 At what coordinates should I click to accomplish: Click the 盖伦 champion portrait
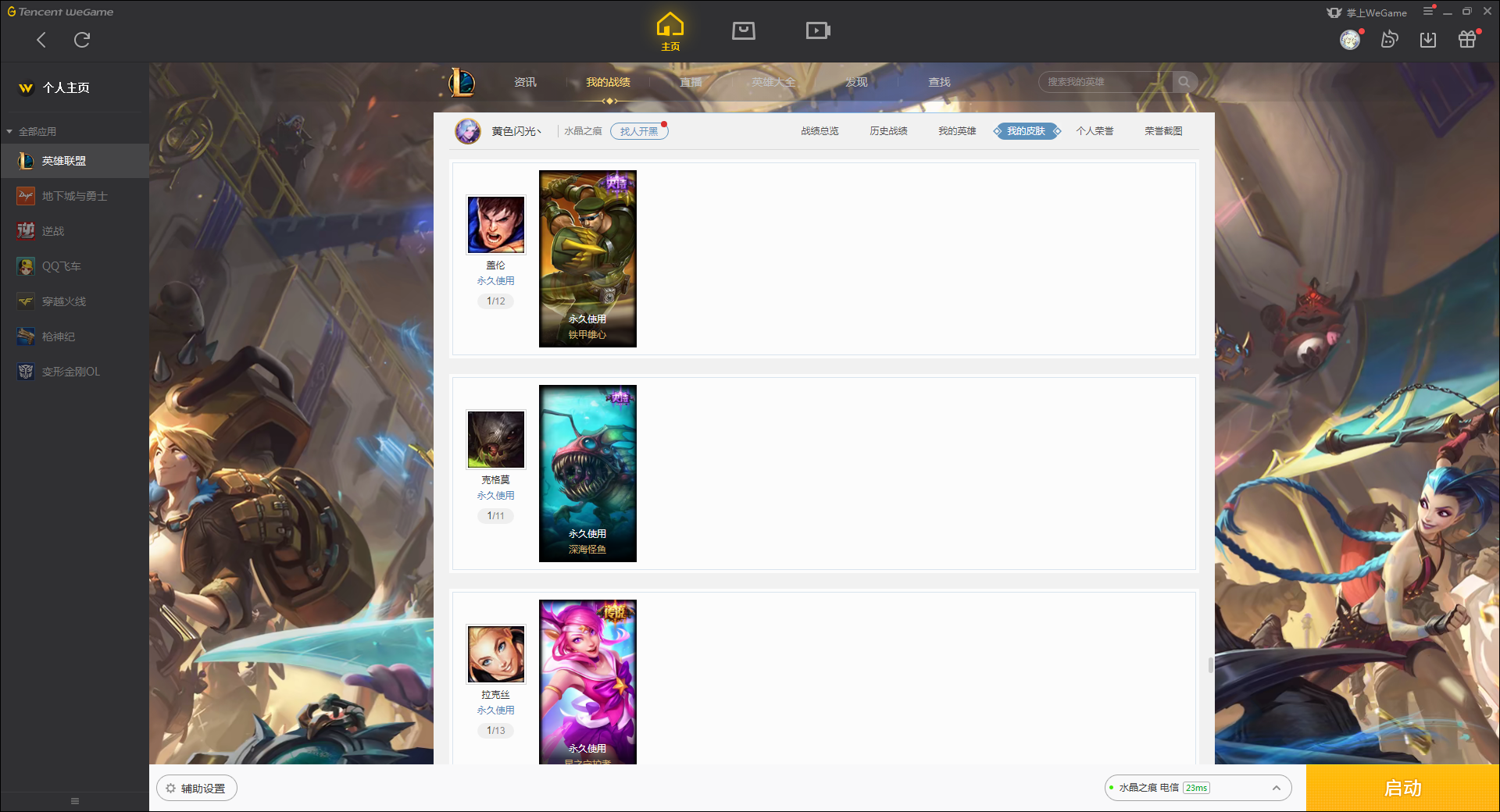point(496,225)
